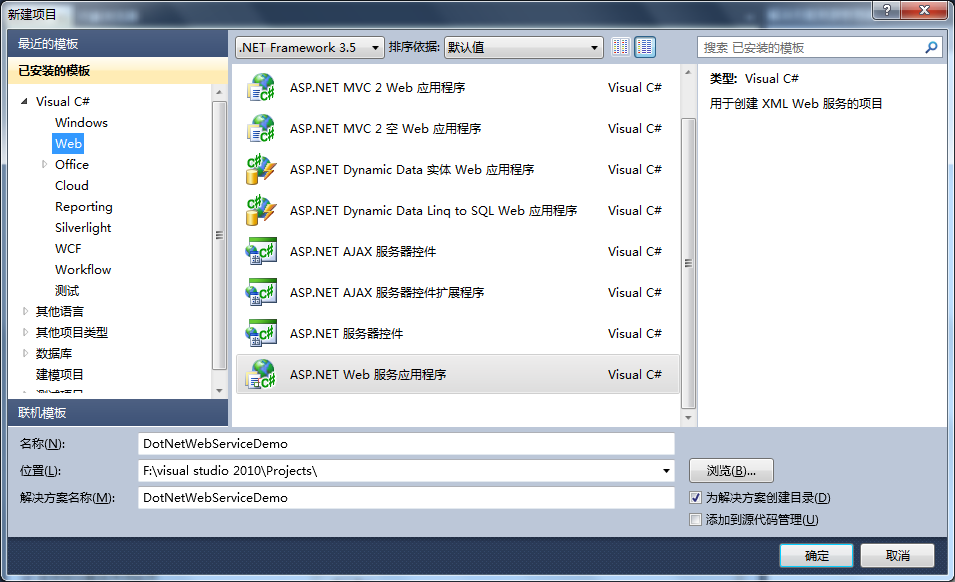955x582 pixels.
Task: Select ASP.NET AJAX 服务器控件扩展程序 template
Action: (457, 292)
